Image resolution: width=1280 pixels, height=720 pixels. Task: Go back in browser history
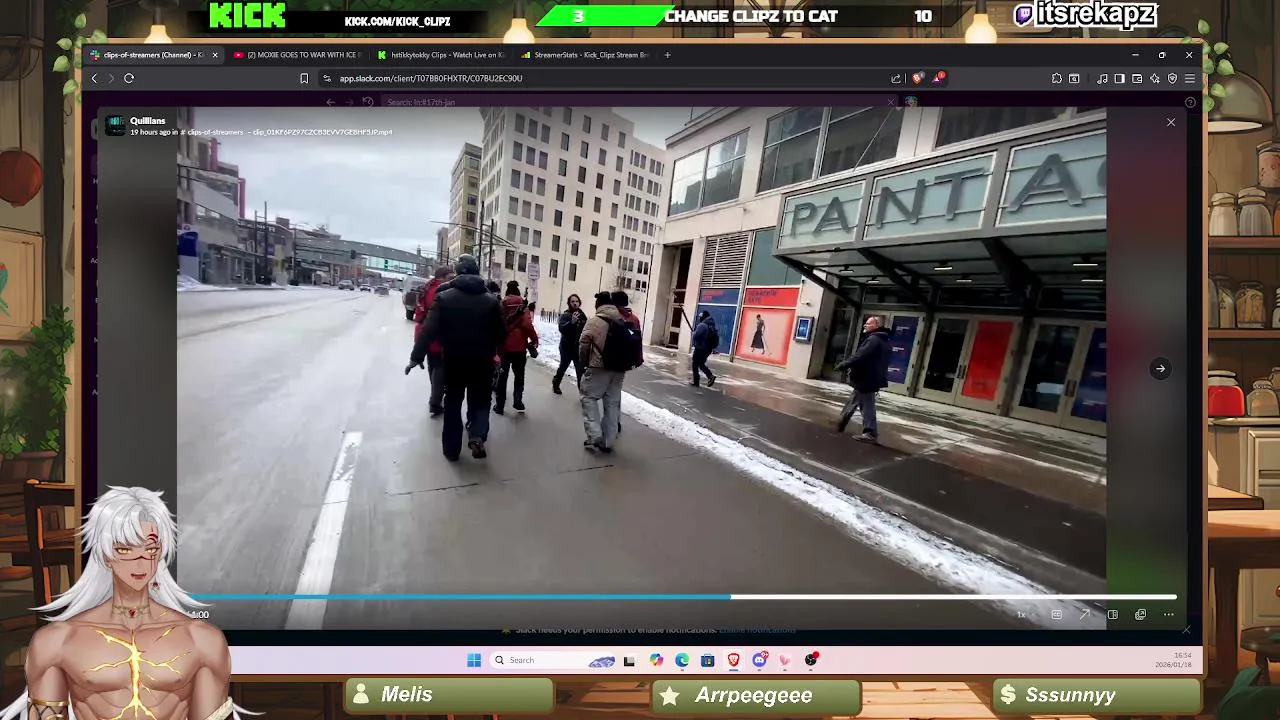coord(94,78)
